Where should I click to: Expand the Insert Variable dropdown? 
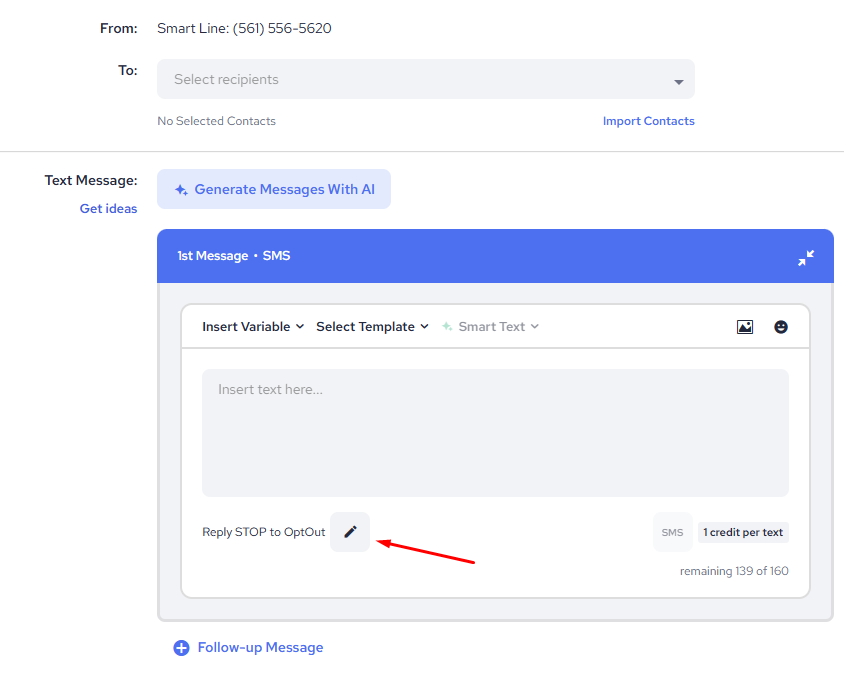253,327
